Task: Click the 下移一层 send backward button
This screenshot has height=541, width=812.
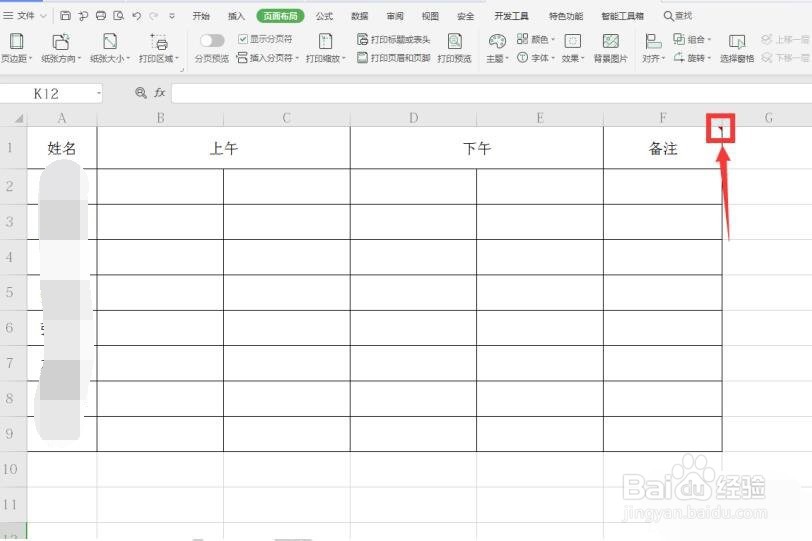Action: click(x=785, y=58)
